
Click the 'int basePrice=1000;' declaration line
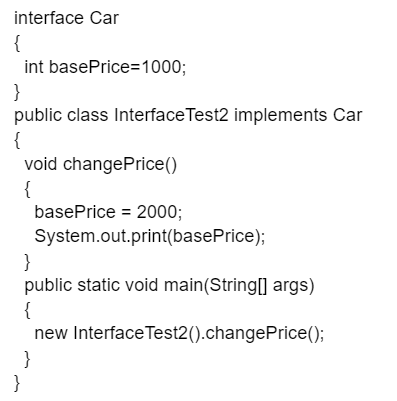pyautogui.click(x=105, y=67)
